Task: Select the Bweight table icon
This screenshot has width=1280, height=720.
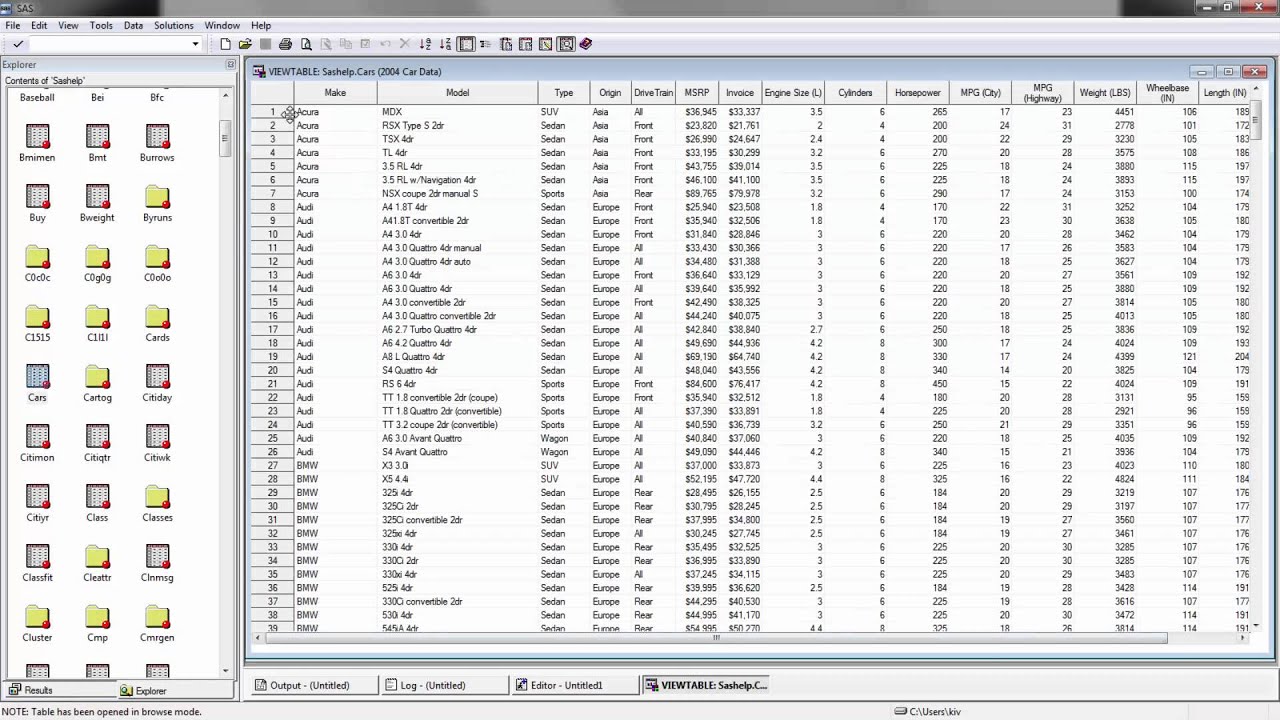Action: pos(97,197)
